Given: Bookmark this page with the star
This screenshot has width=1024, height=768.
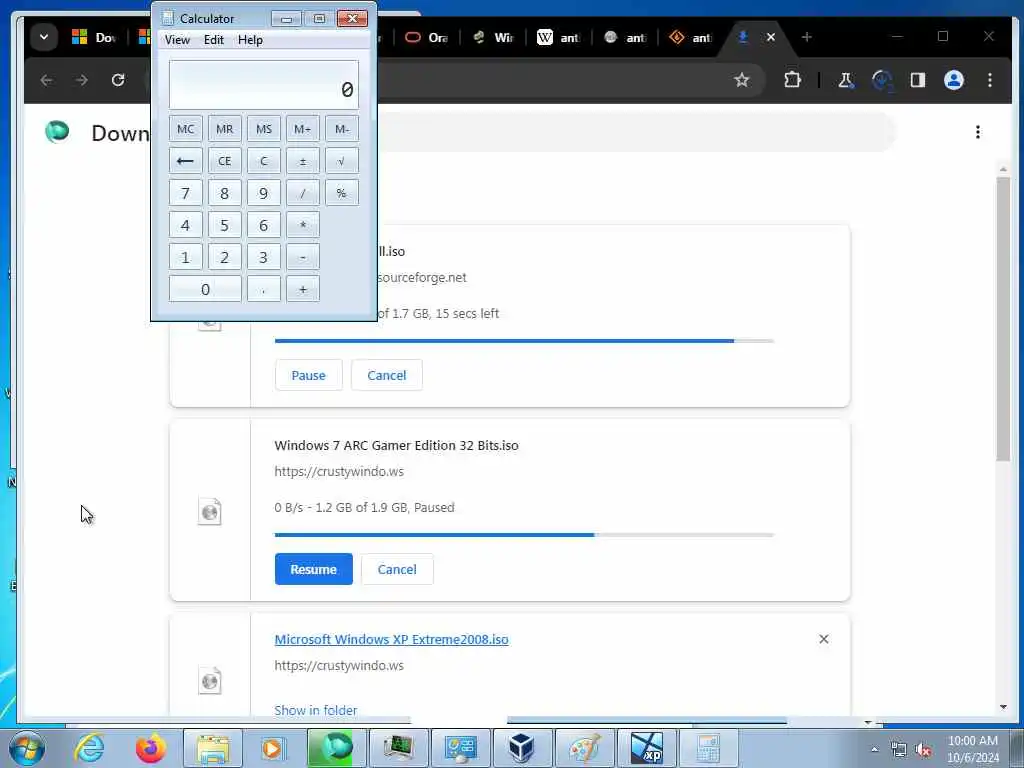Looking at the screenshot, I should click(741, 80).
